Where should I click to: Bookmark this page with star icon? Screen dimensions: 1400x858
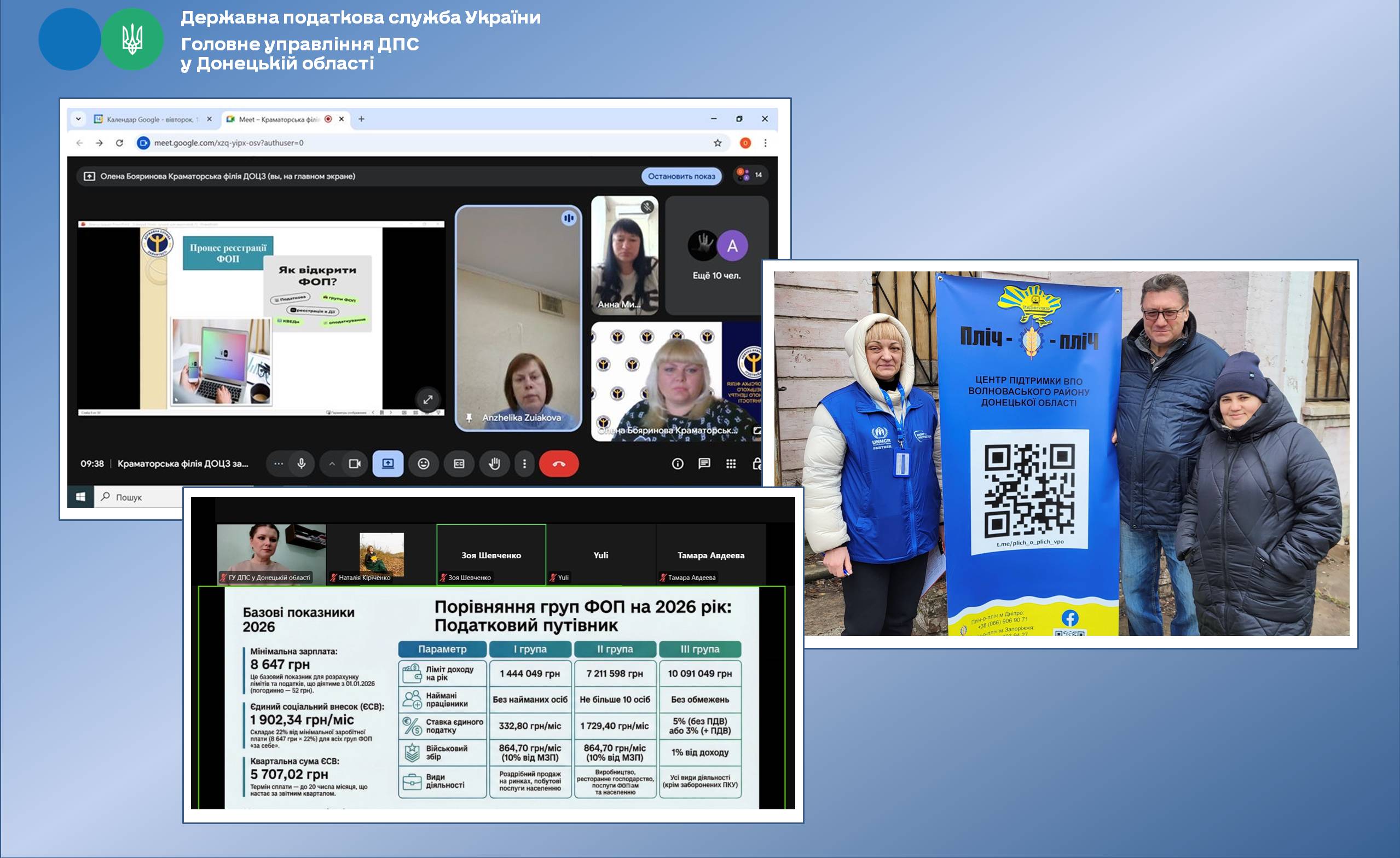pos(718,143)
